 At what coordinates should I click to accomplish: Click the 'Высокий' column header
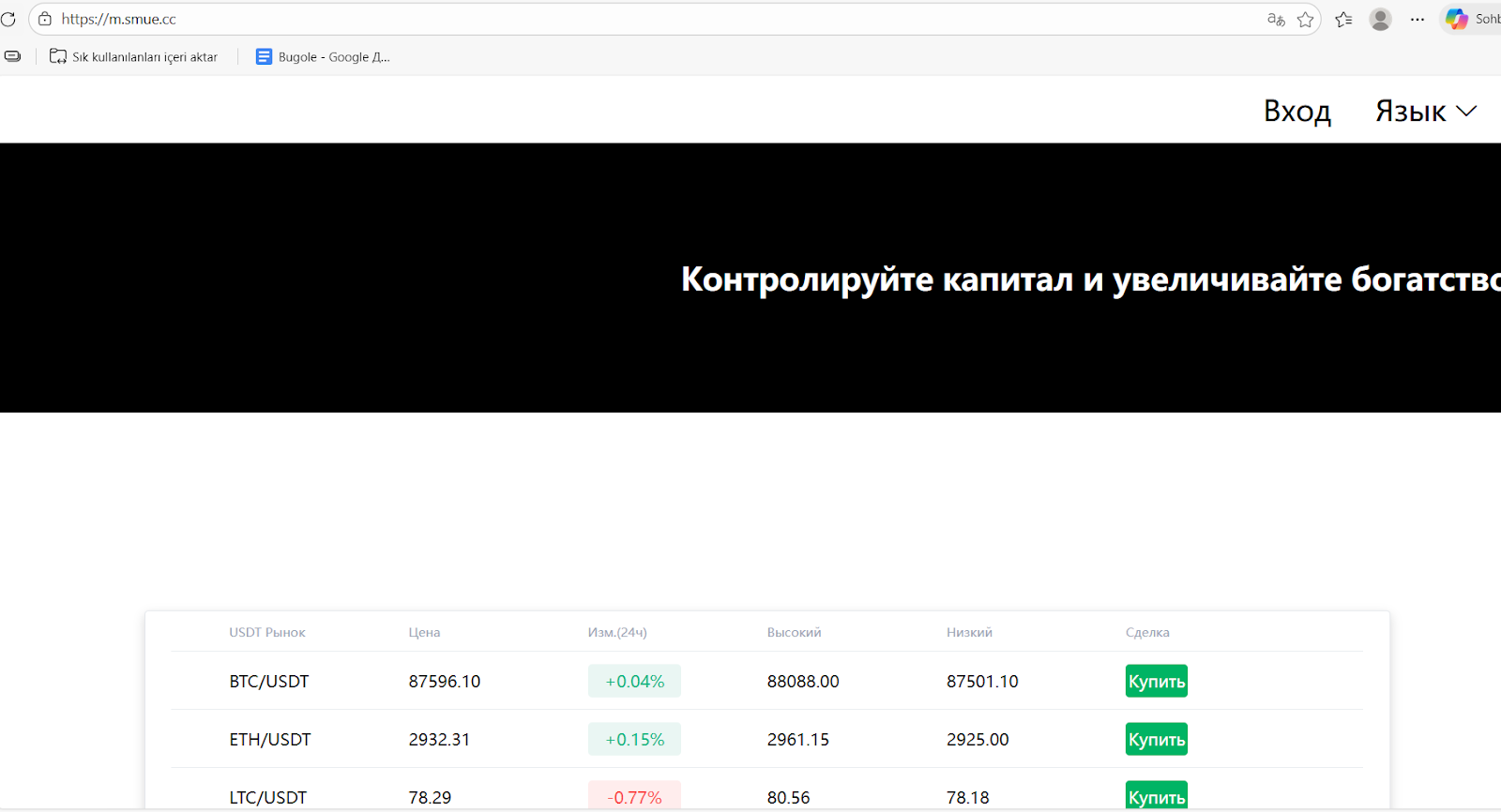coord(794,633)
